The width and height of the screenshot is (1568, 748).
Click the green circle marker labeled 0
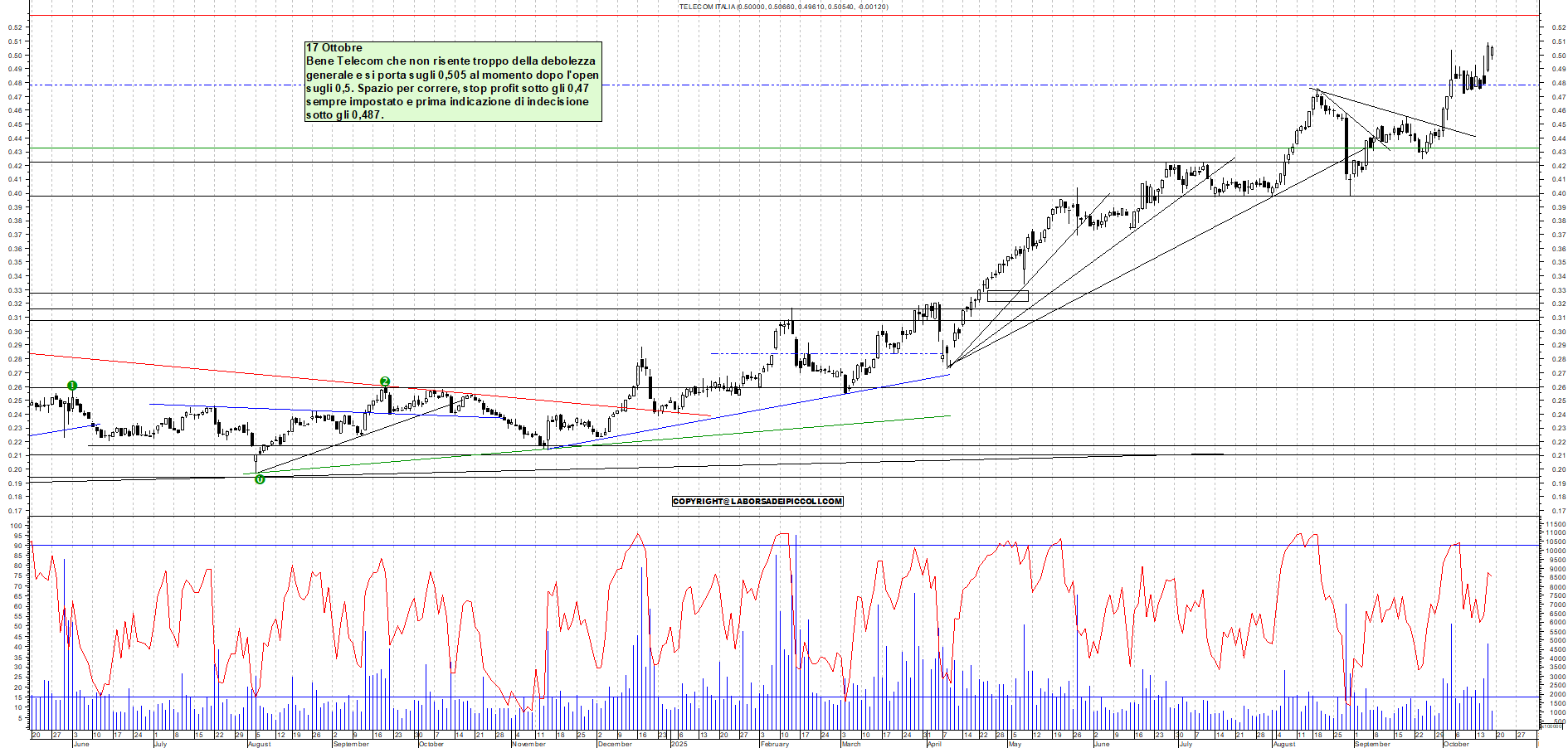click(x=260, y=479)
